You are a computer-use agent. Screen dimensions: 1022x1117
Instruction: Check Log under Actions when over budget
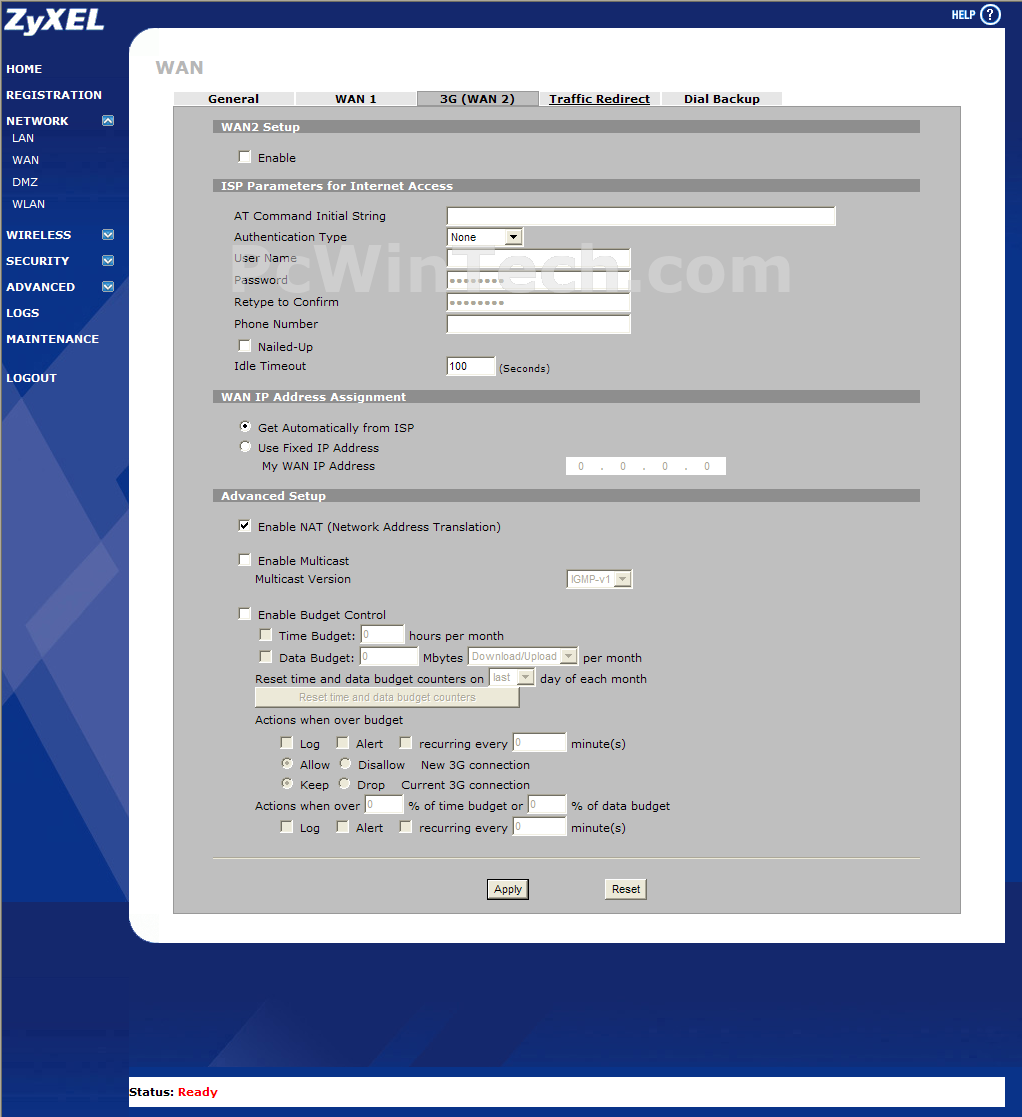tap(286, 743)
